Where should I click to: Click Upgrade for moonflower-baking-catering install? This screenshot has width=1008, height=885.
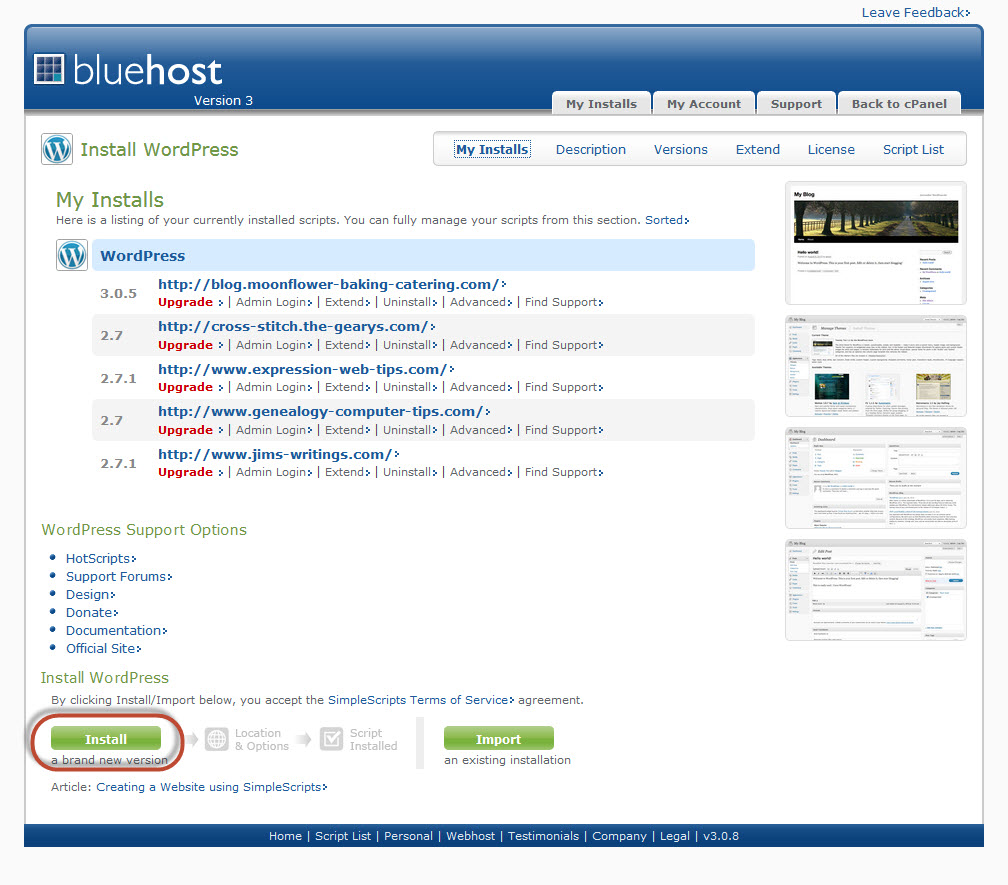pos(190,302)
